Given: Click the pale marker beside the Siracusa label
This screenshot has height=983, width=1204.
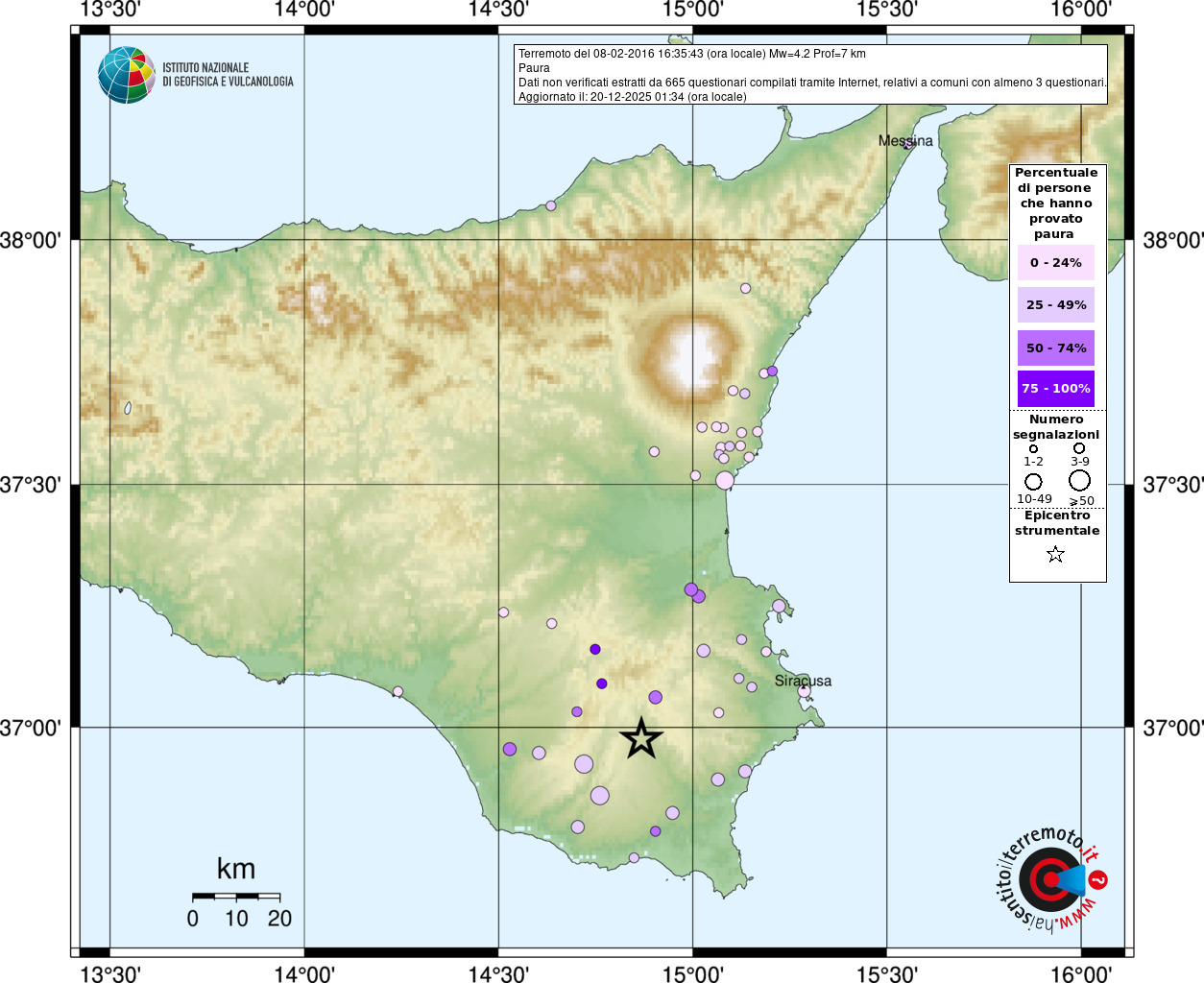Looking at the screenshot, I should click(x=804, y=691).
